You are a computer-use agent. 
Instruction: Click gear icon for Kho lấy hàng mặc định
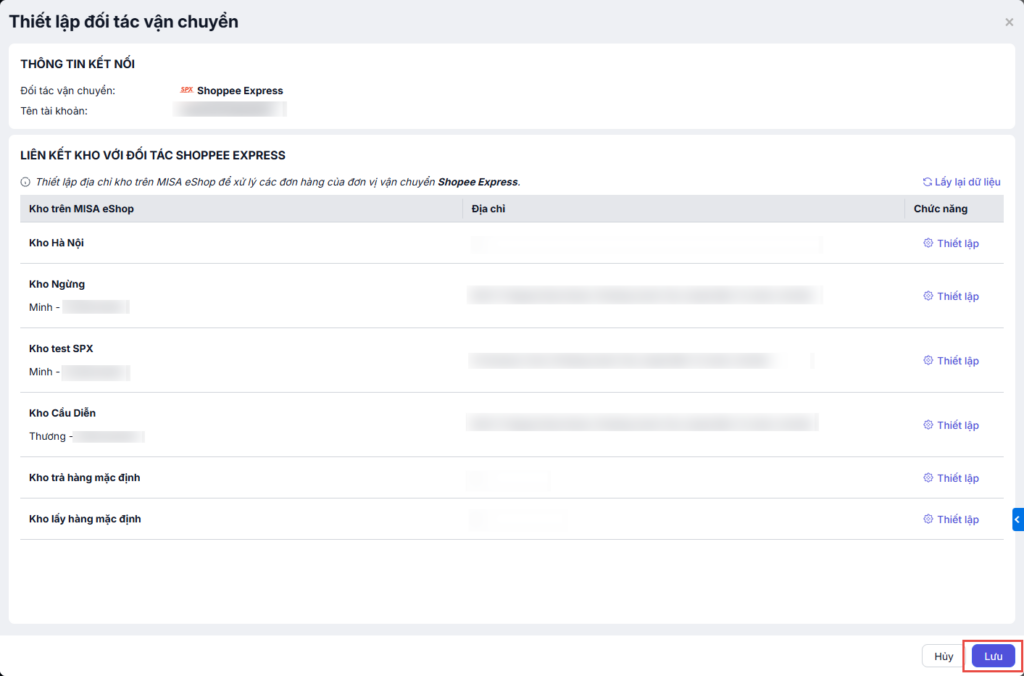928,519
